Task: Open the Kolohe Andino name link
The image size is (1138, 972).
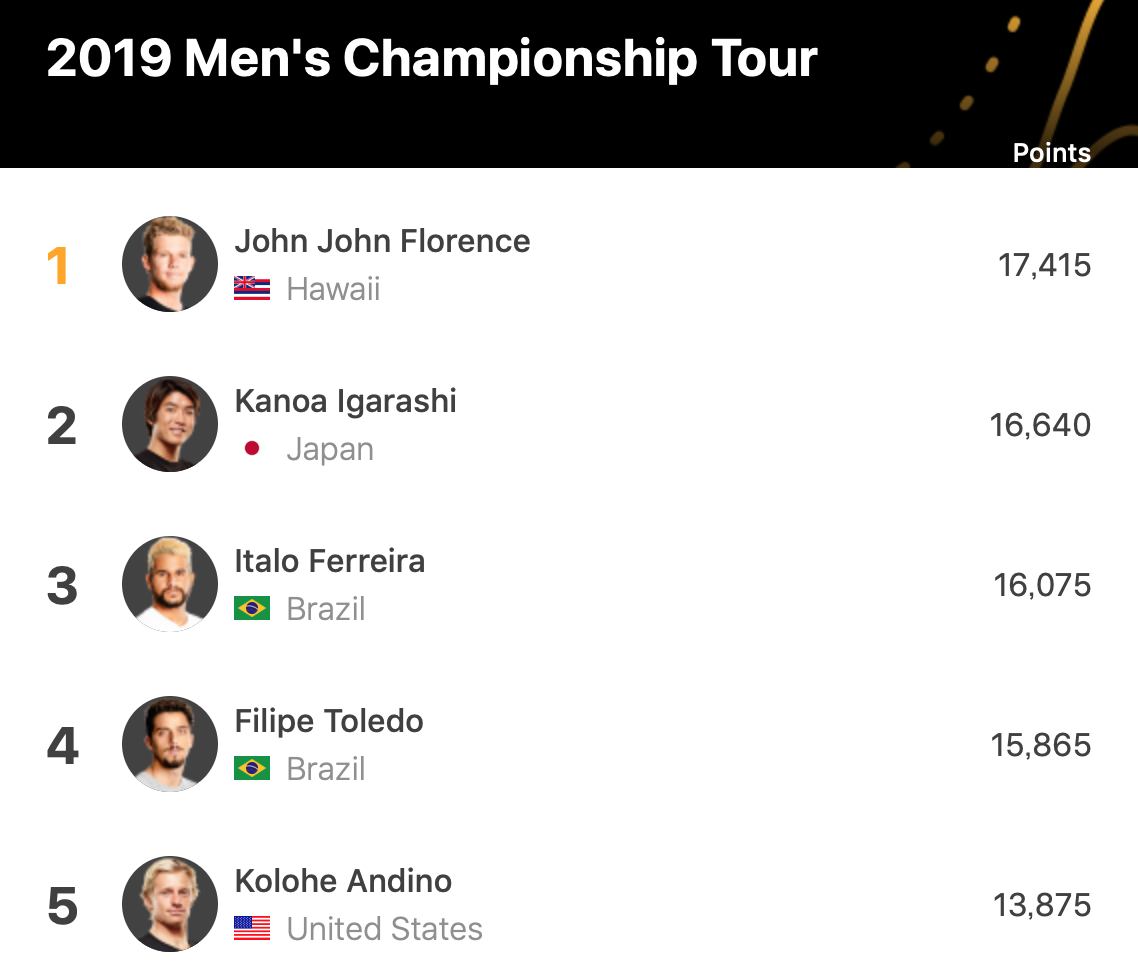Action: coord(343,881)
